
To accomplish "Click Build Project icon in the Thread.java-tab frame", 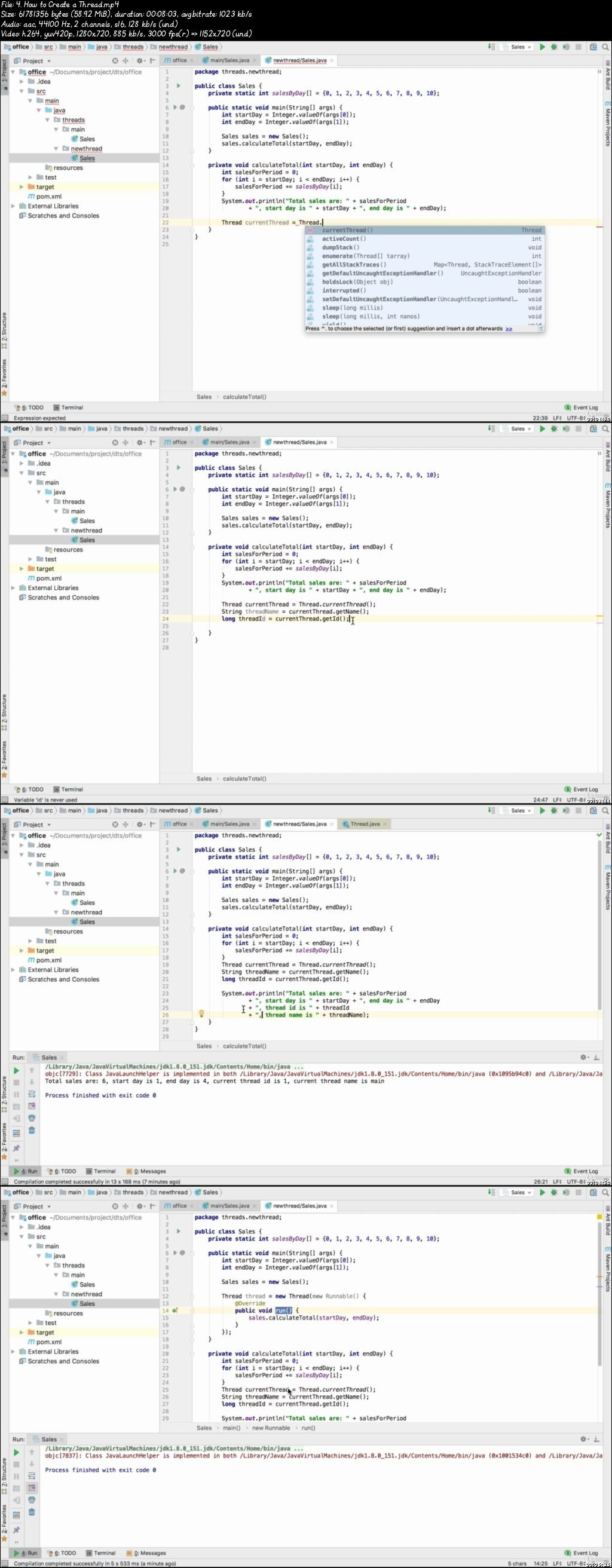I will pos(491,810).
